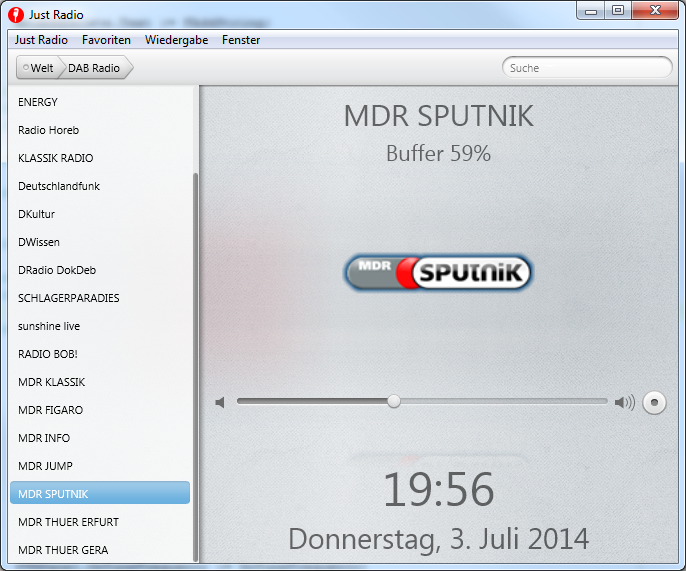Click the Just Radio app icon in title bar
The height and width of the screenshot is (571, 686).
[16, 15]
